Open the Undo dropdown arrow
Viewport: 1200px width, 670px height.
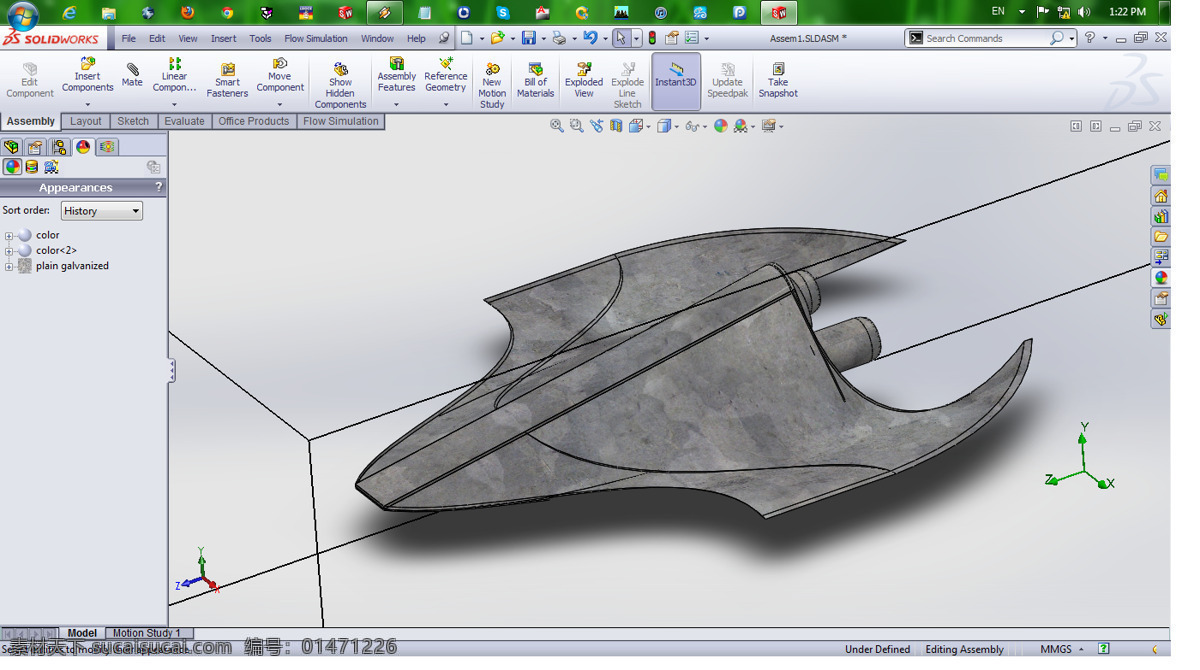coord(605,39)
